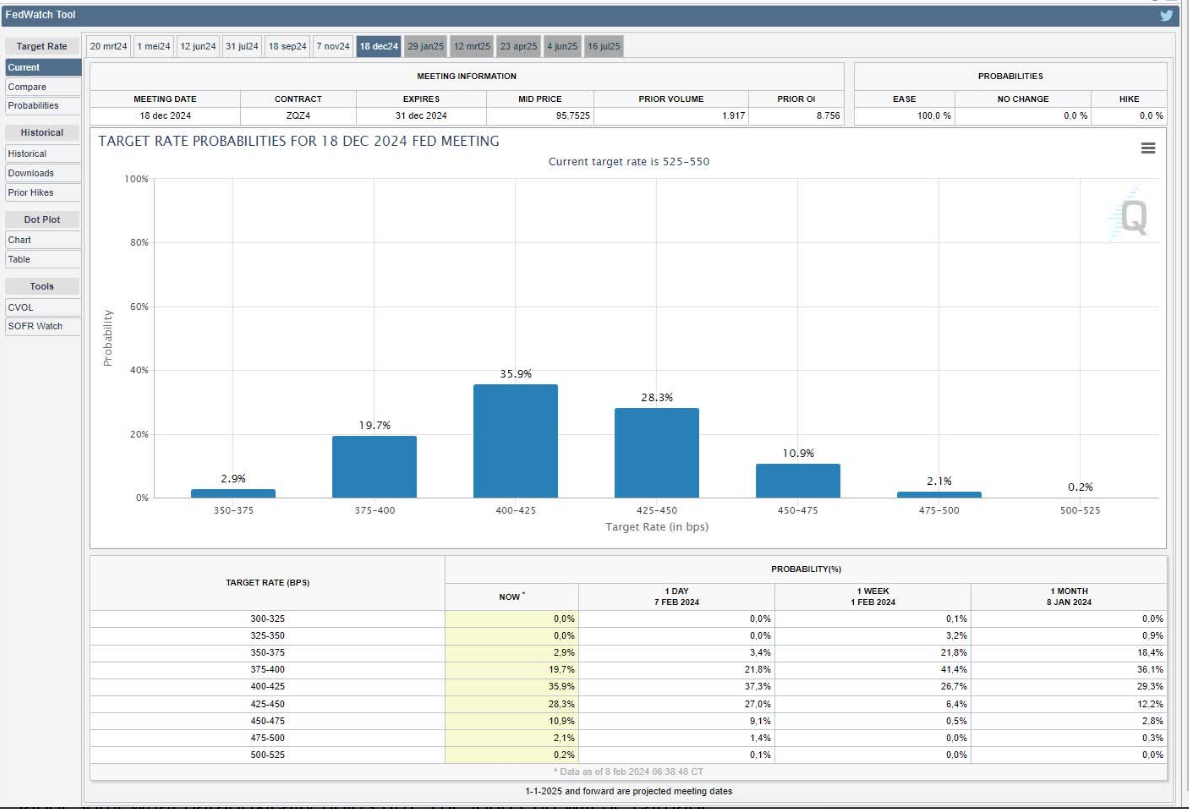Click the 1 WEEK 1 FEB 2024 header
The height and width of the screenshot is (809, 1189).
coord(873,597)
